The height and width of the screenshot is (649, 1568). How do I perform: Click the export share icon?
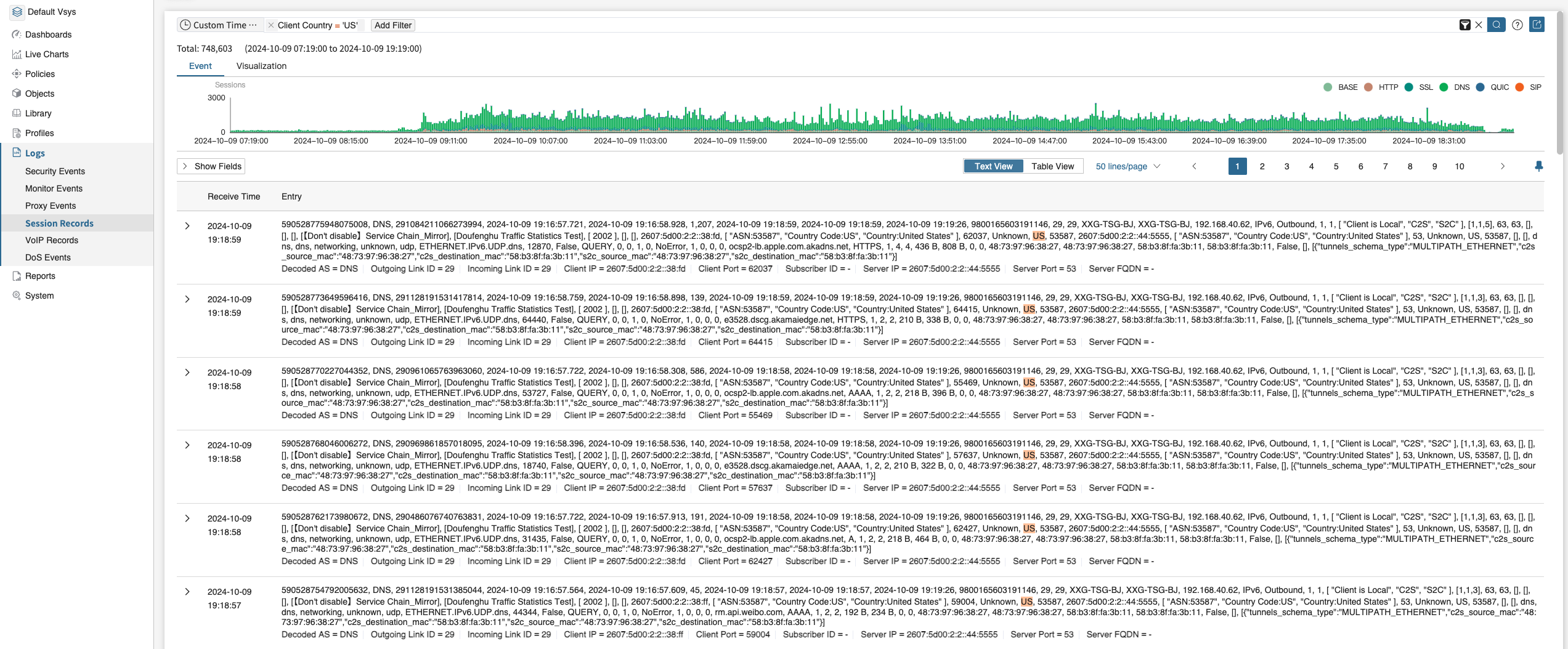pyautogui.click(x=1537, y=25)
